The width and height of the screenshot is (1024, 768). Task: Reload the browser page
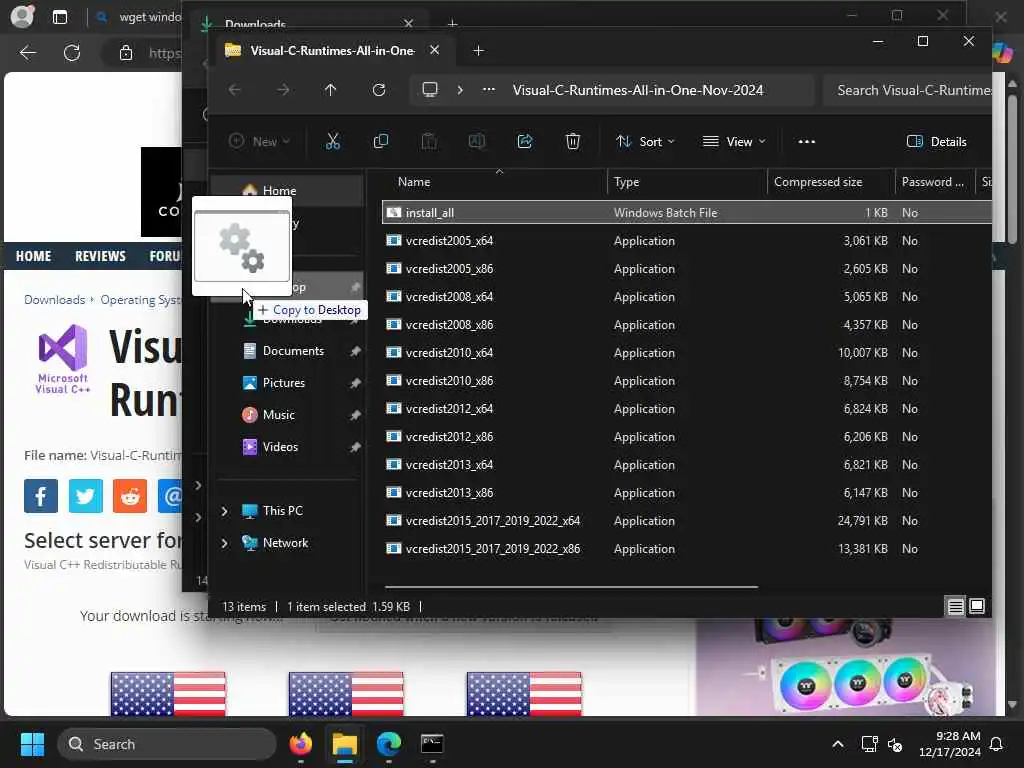[x=72, y=53]
